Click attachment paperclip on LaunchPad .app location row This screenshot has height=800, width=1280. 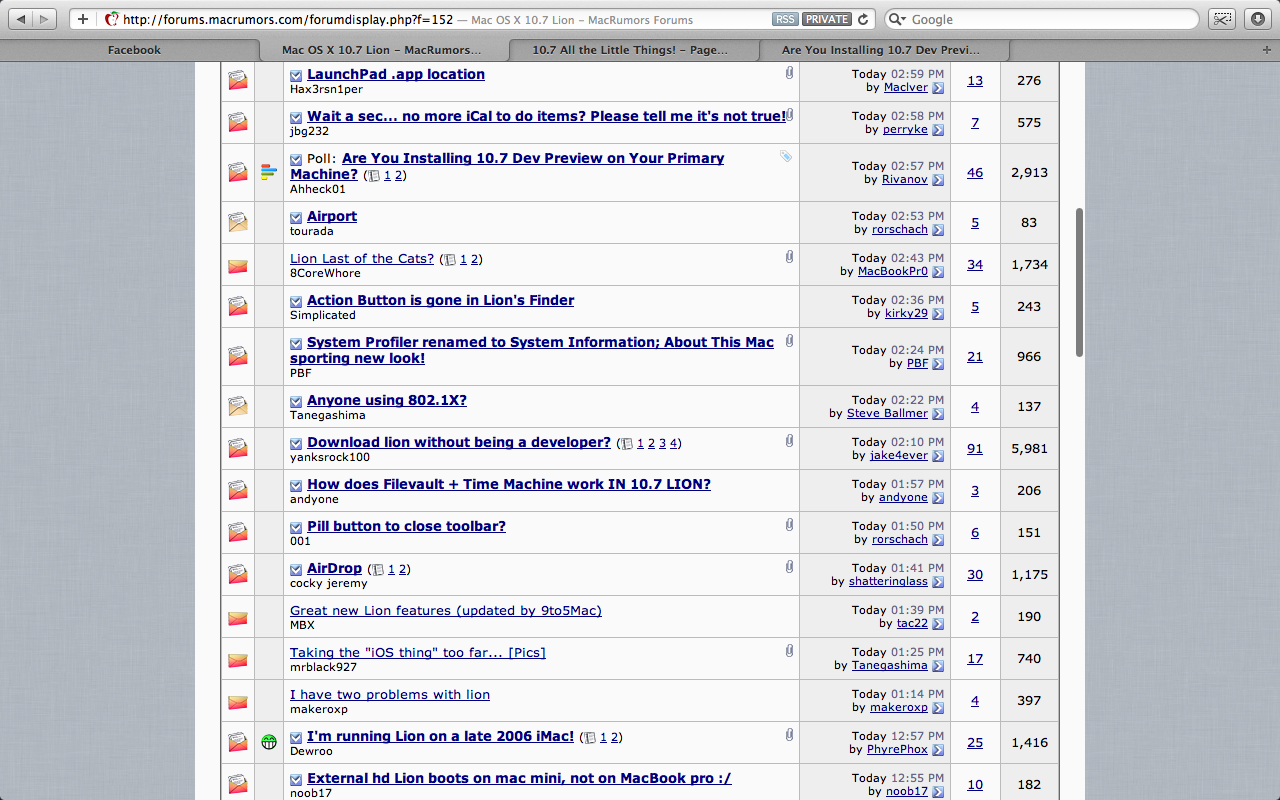[789, 73]
